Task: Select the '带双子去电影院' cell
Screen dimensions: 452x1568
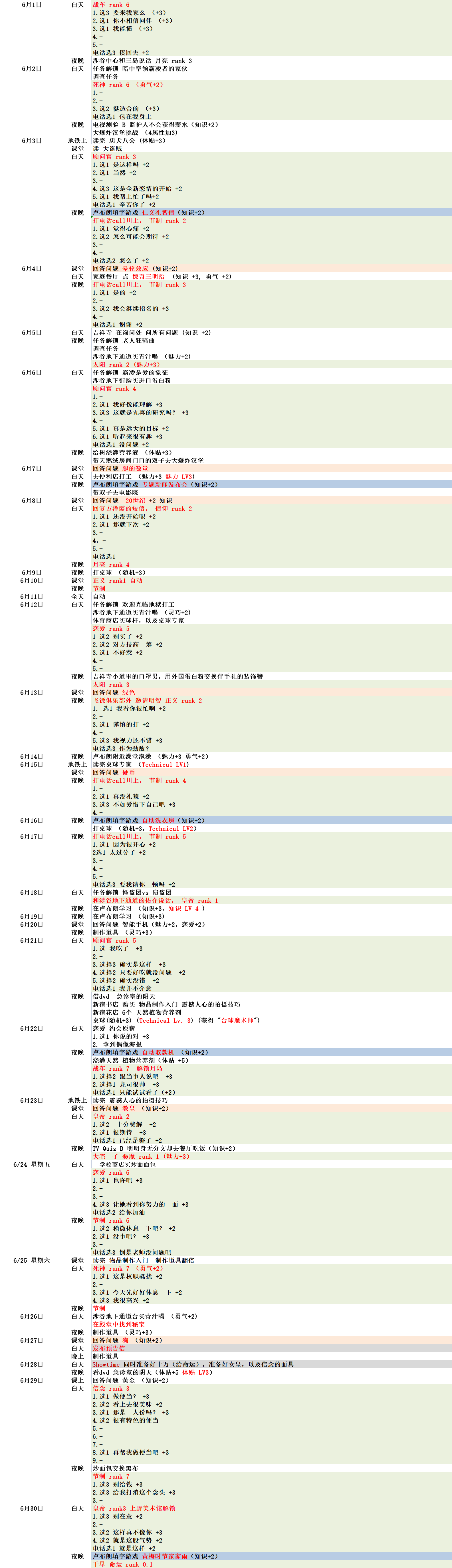Action: 271,492
